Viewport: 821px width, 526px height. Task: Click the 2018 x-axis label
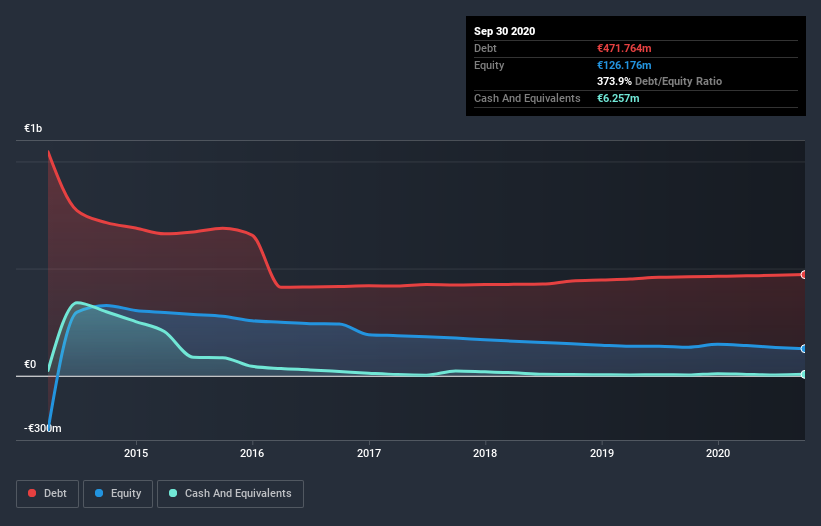(485, 453)
